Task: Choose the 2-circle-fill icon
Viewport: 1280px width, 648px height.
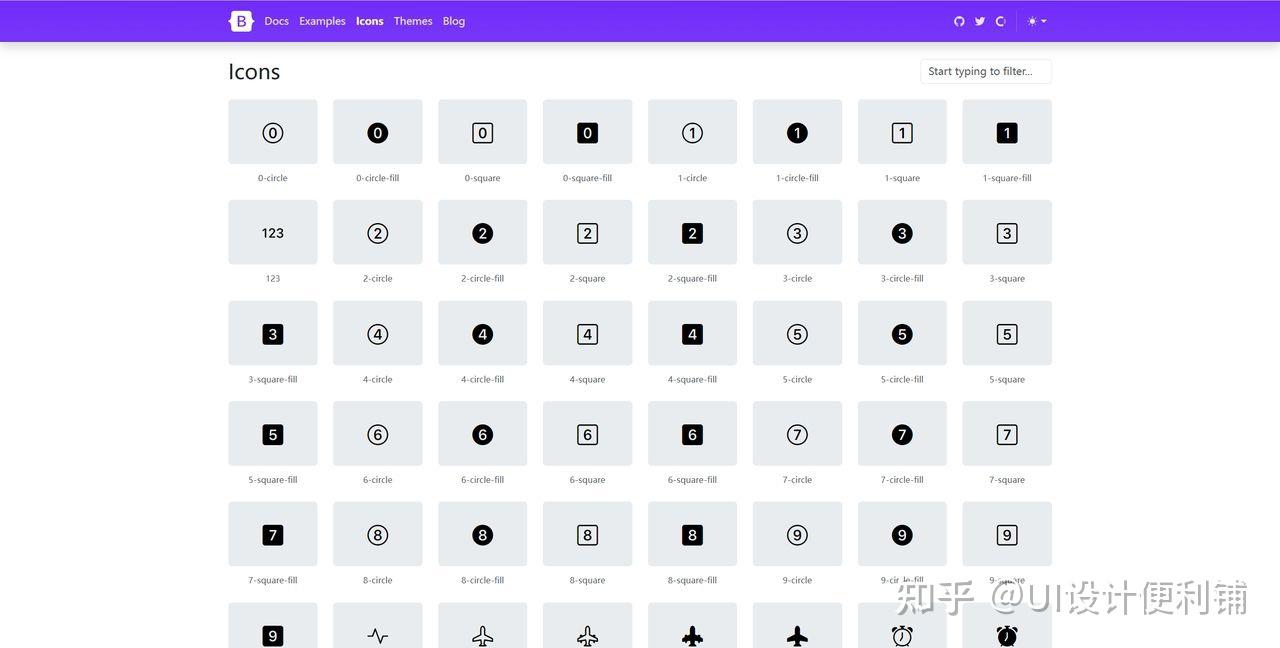Action: 483,232
